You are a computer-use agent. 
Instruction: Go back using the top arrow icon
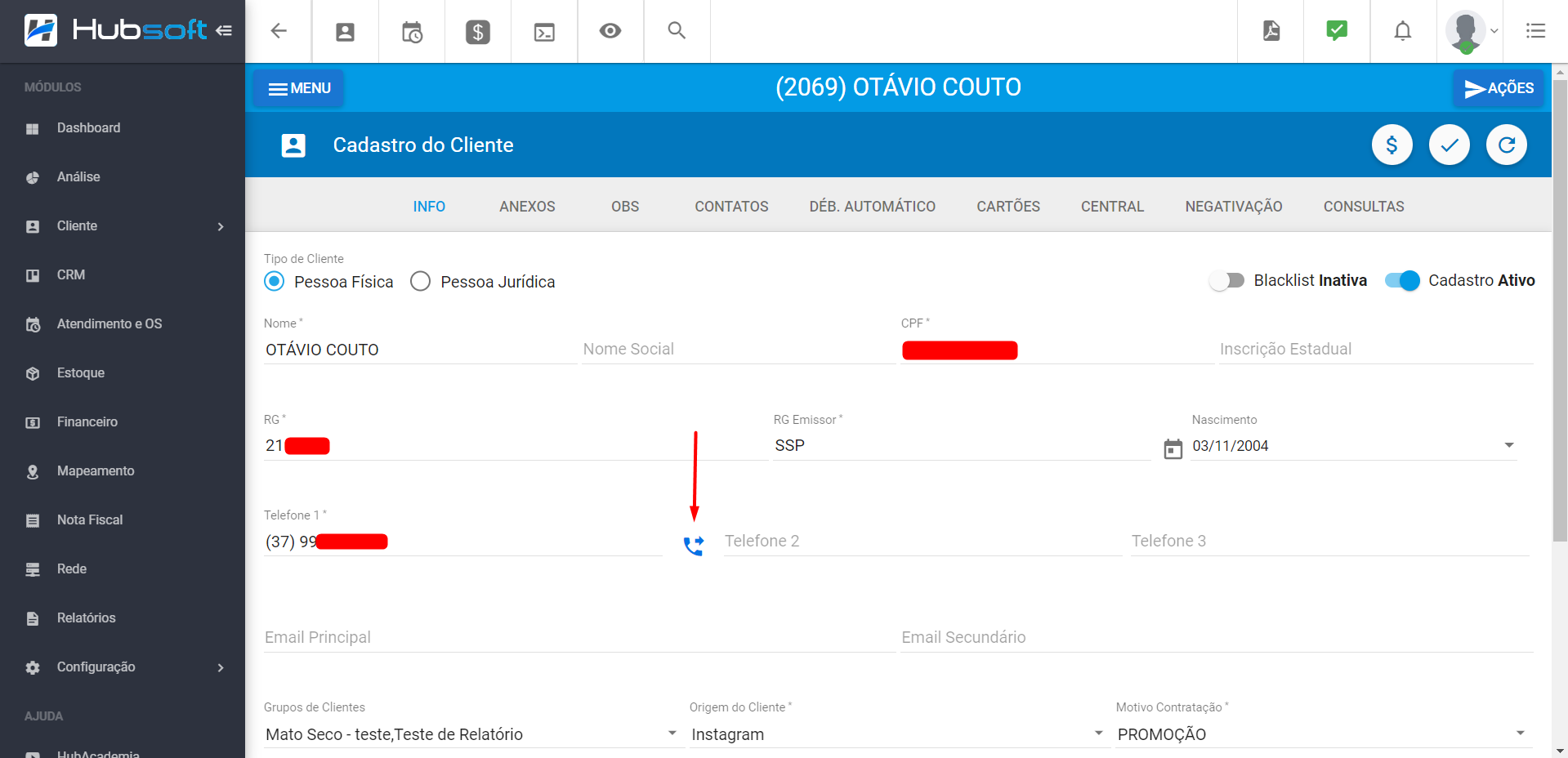point(279,31)
